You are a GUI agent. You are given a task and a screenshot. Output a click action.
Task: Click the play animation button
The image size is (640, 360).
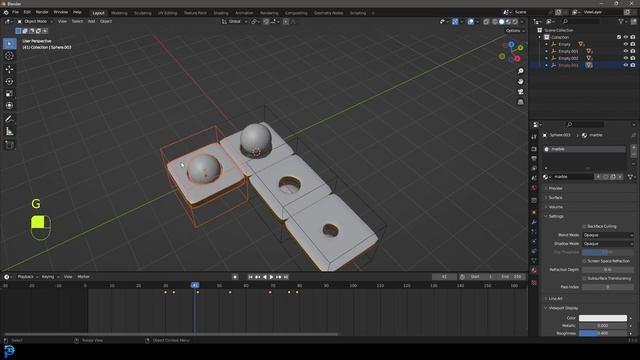click(271, 277)
